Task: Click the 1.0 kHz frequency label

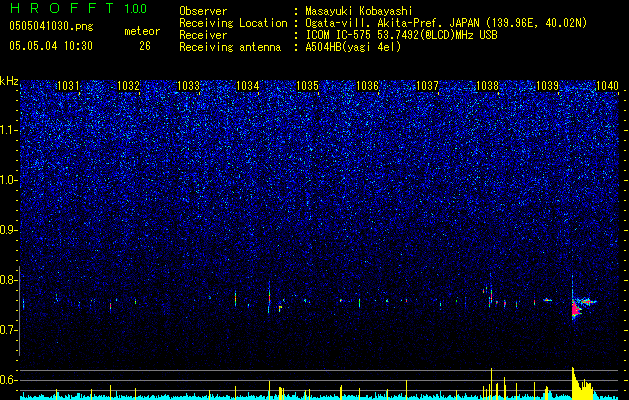Action: click(x=9, y=180)
